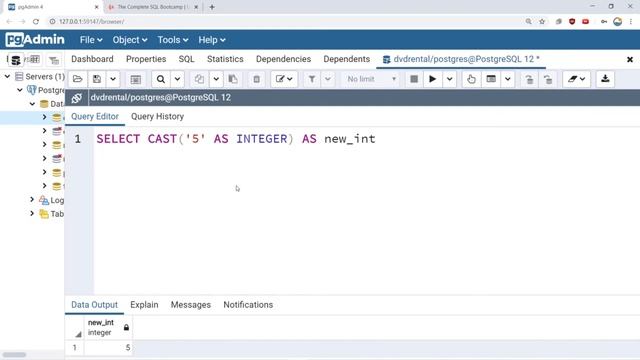Switch to the Dependents tab
The width and height of the screenshot is (640, 360).
(347, 59)
